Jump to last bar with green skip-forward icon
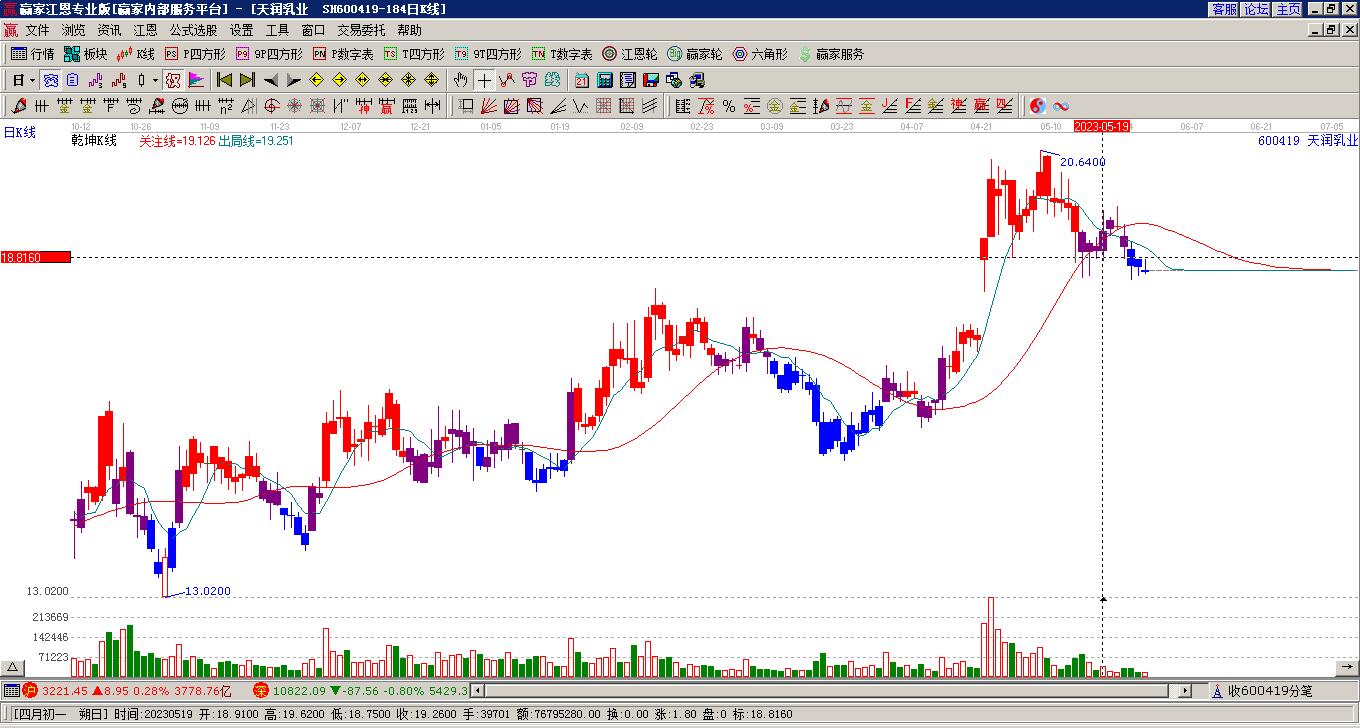Screen dimensions: 1360x728 point(247,80)
